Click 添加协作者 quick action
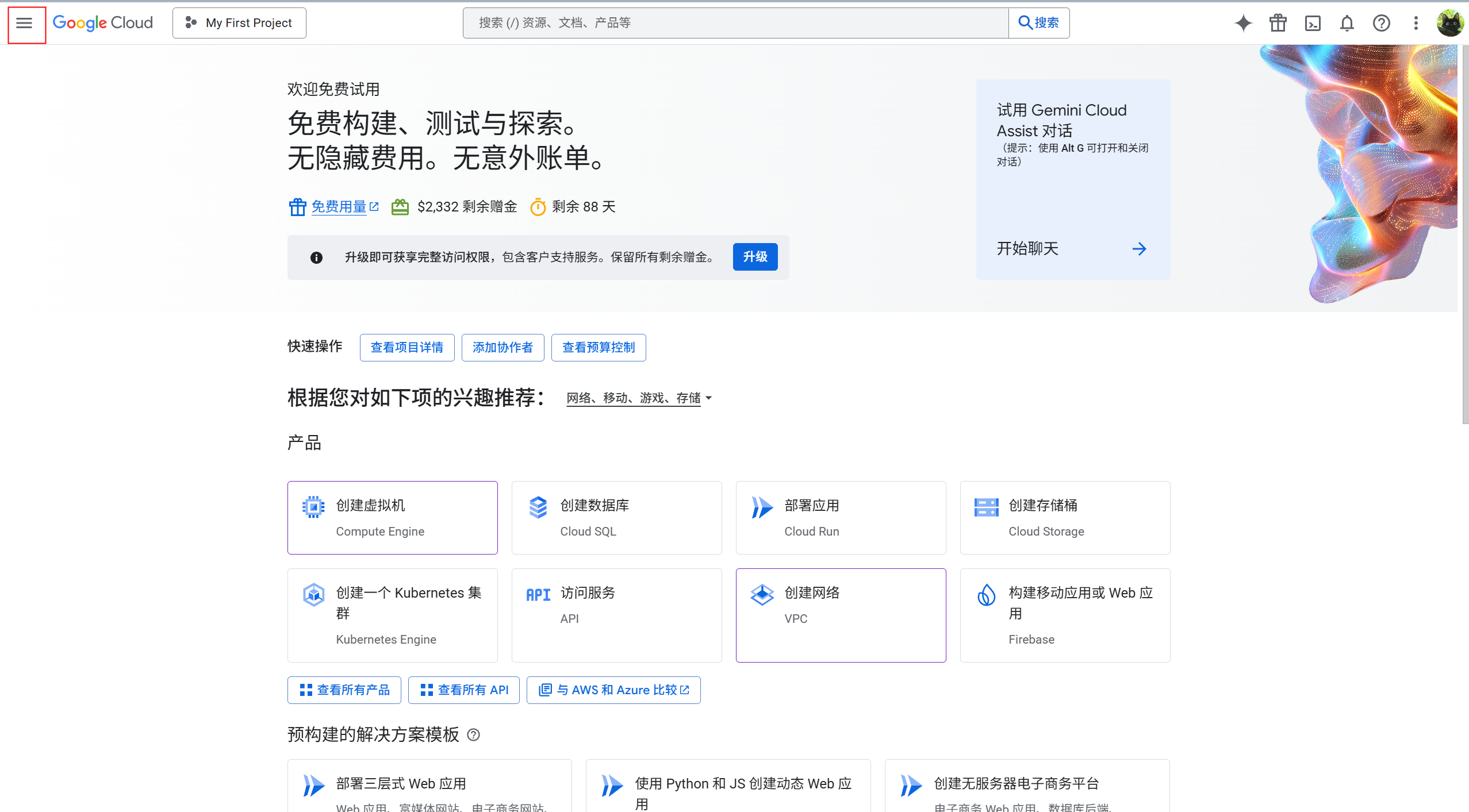This screenshot has height=812, width=1469. coord(503,347)
